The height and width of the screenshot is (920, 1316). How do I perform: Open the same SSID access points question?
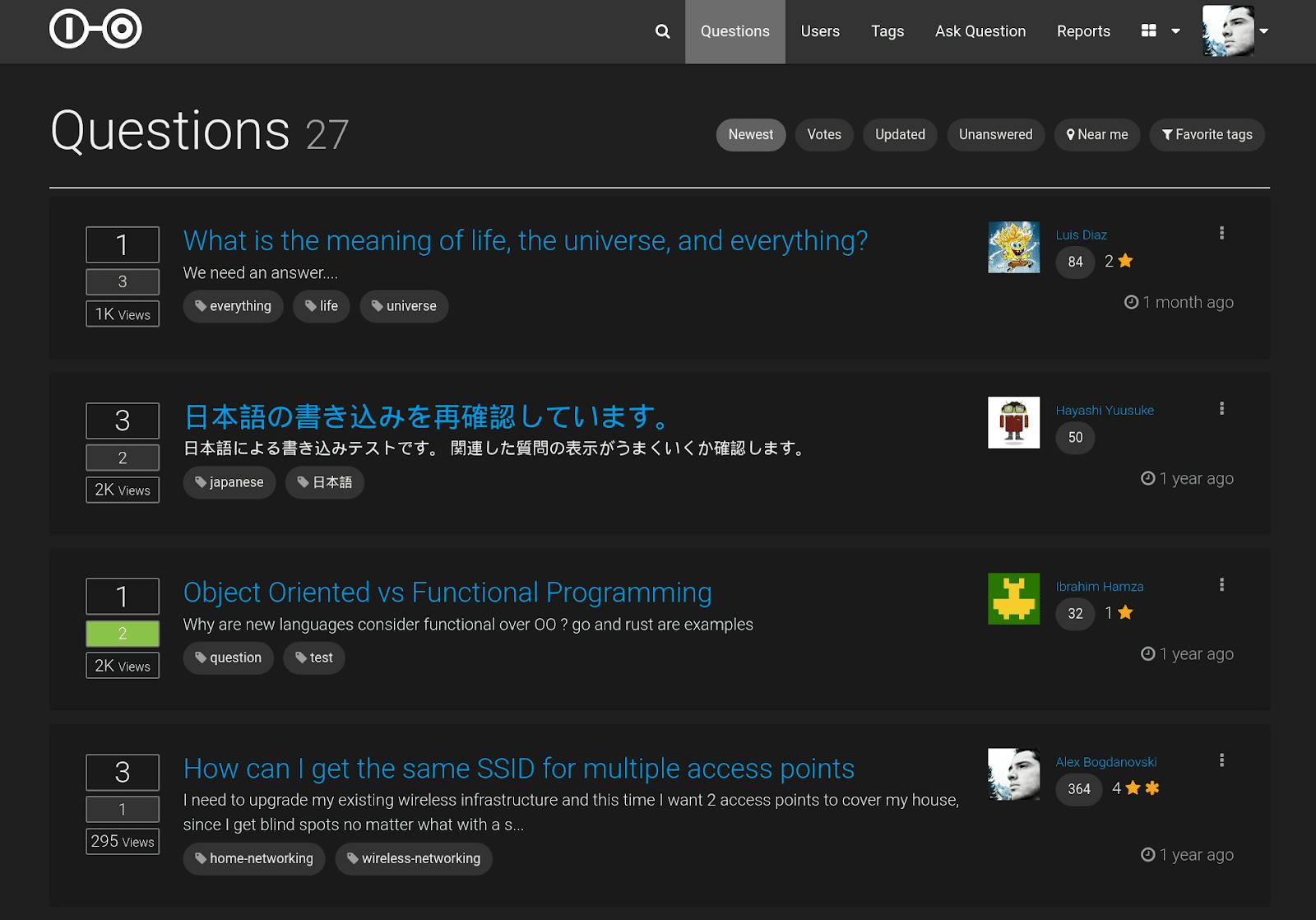pos(519,769)
